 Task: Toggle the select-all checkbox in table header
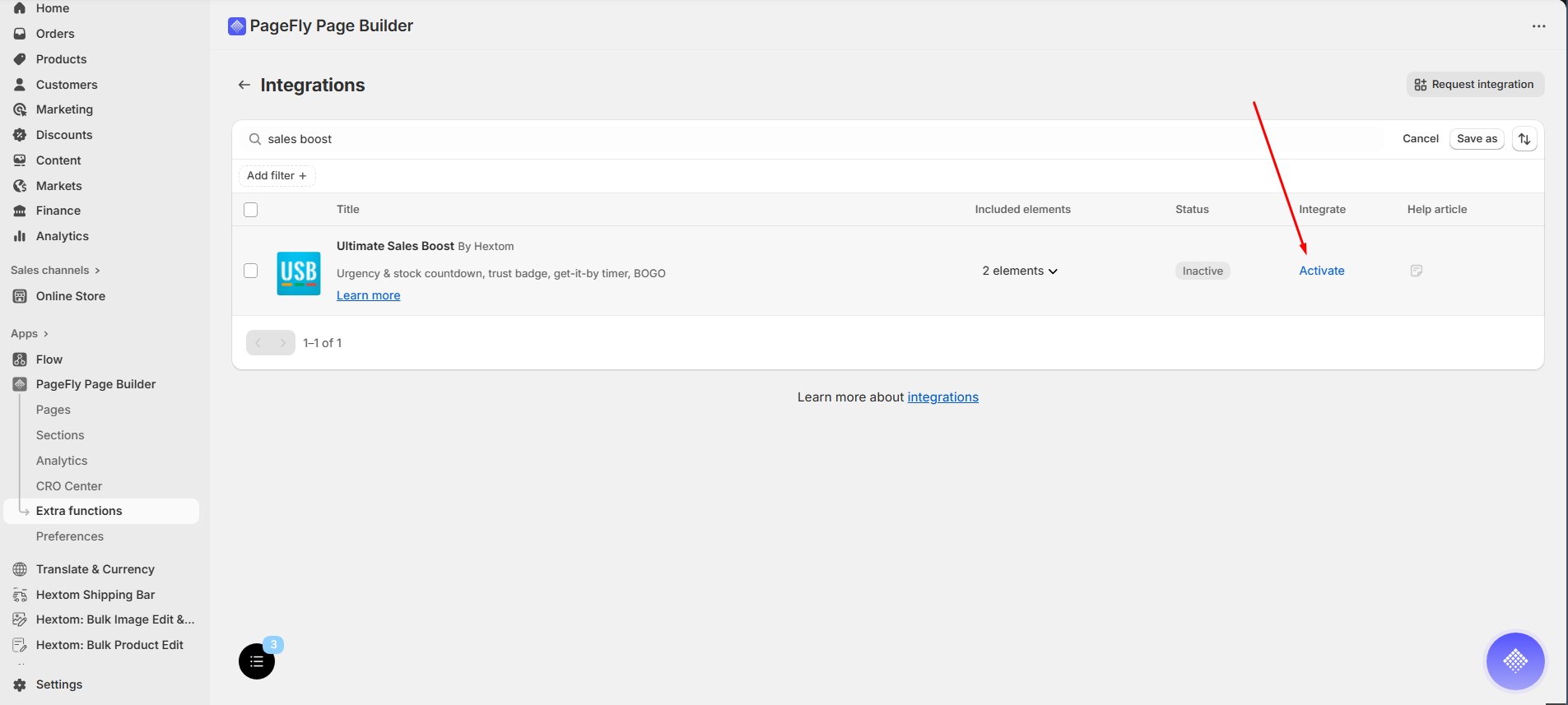point(251,210)
